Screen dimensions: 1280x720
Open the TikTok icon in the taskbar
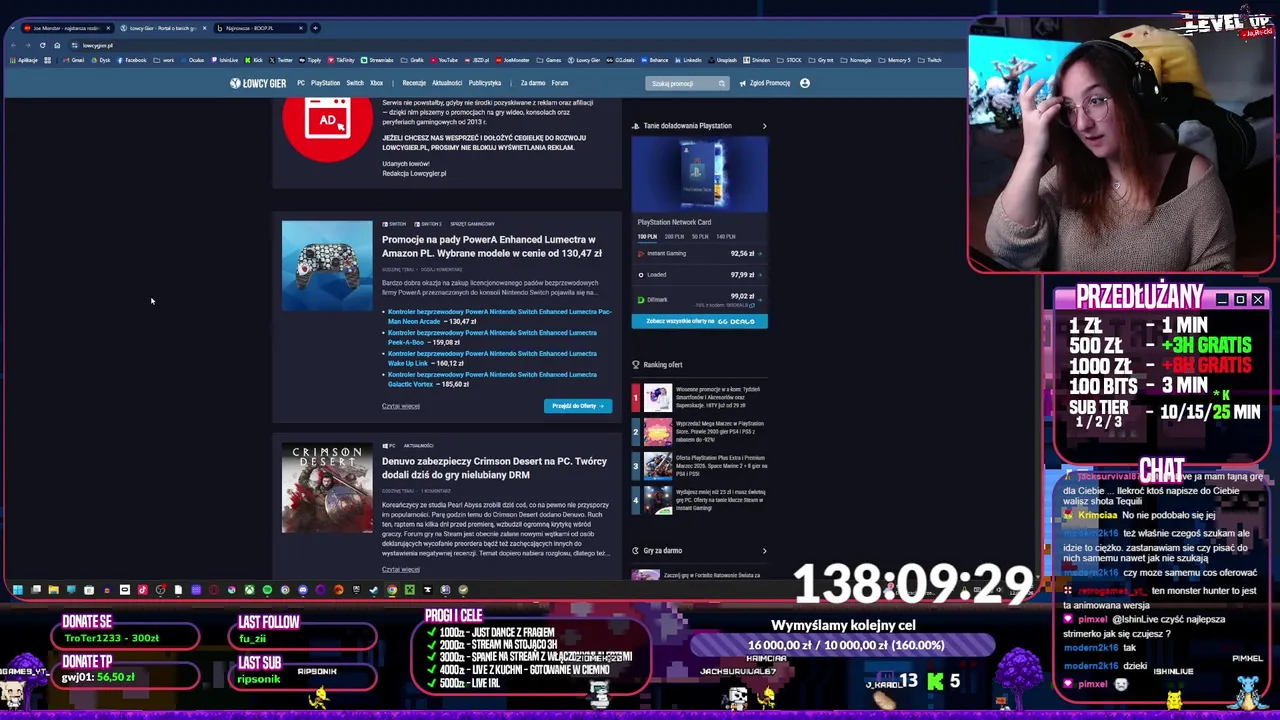142,590
